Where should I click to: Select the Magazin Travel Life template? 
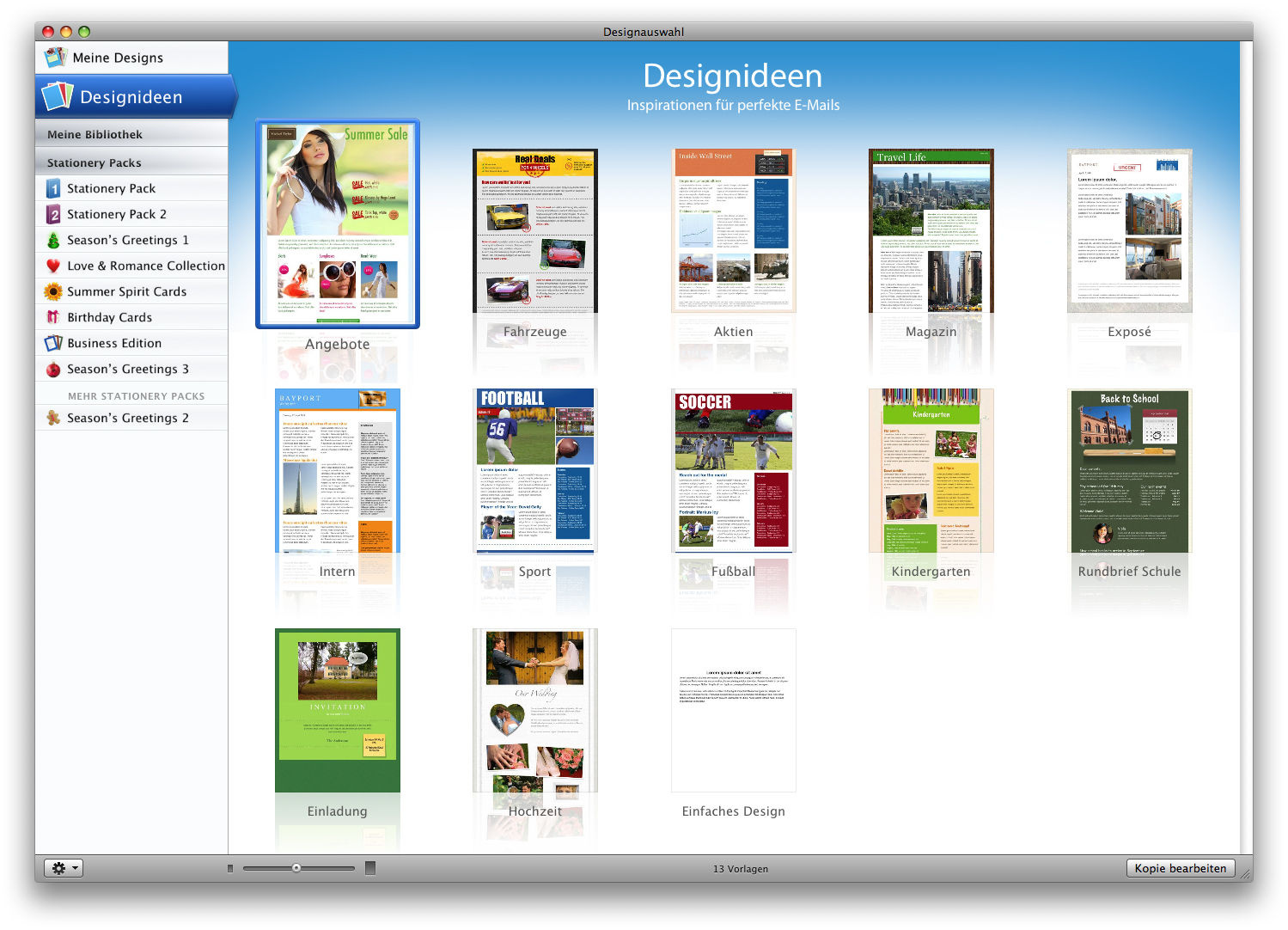931,231
